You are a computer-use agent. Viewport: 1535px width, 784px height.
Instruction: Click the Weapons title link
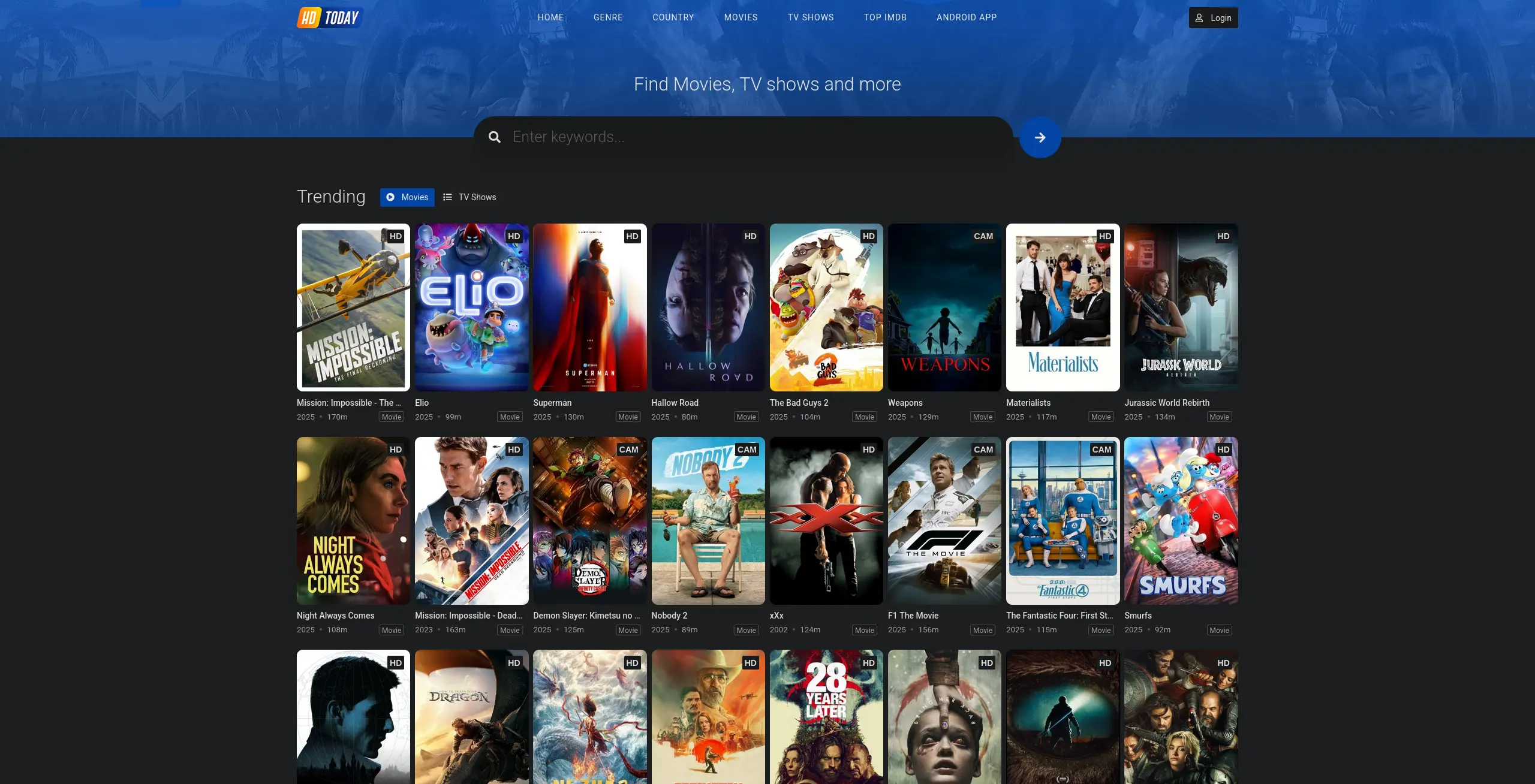coord(905,403)
